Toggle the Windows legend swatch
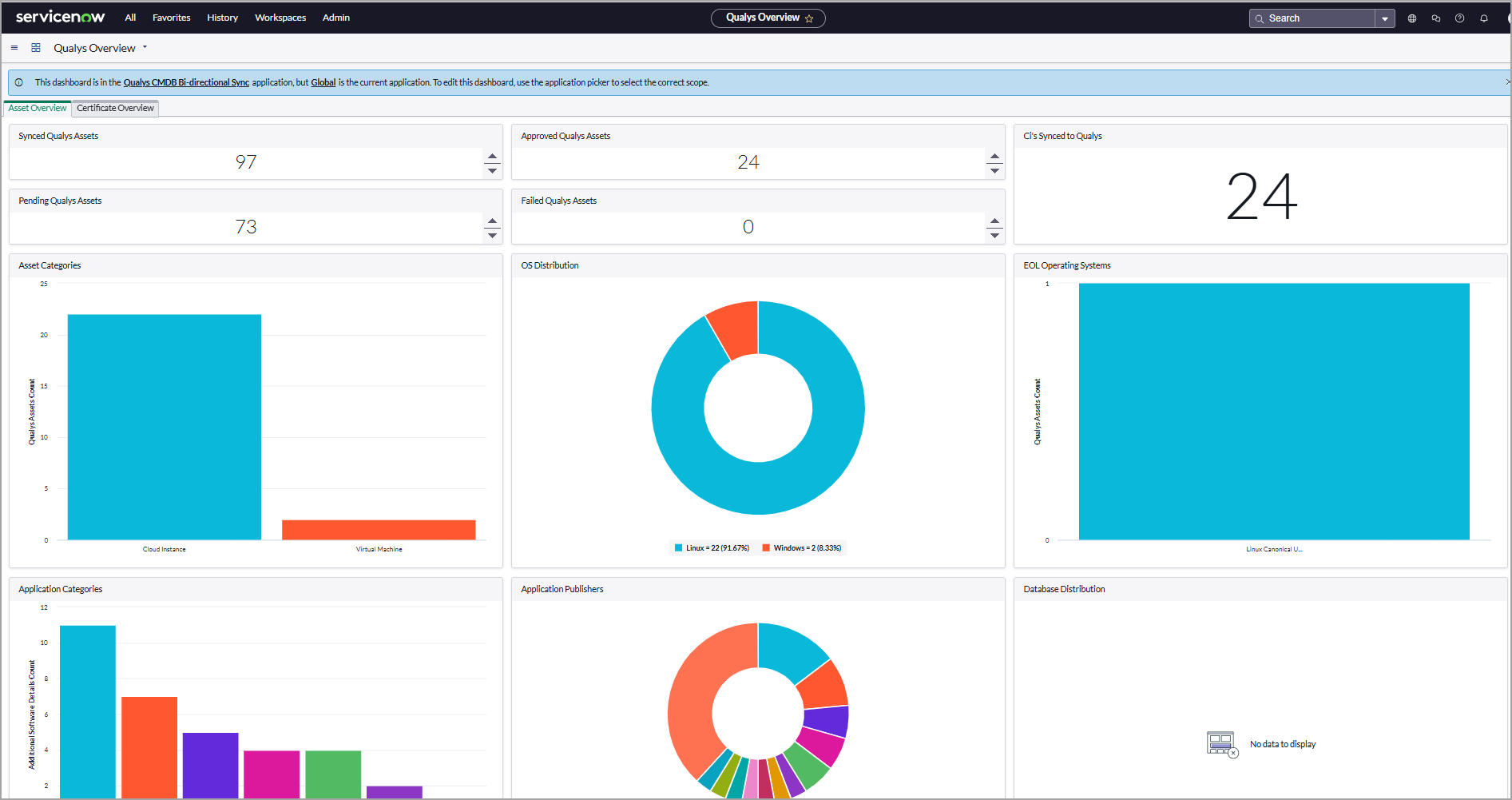Screen dimensions: 1512x800 [766, 548]
